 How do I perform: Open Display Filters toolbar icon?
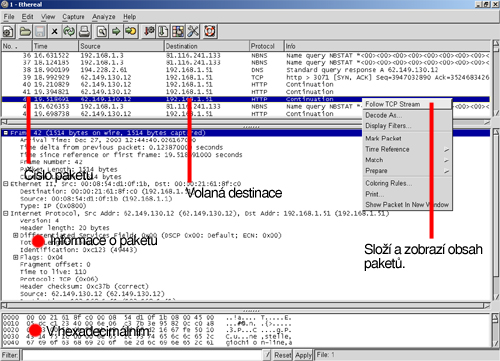coord(163,32)
